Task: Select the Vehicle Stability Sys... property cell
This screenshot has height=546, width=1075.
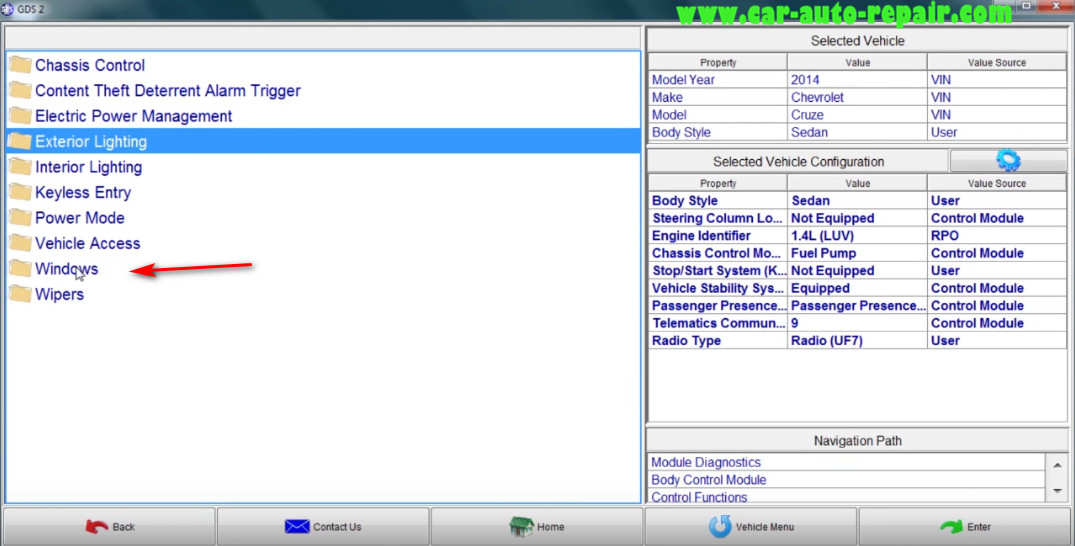Action: (x=718, y=288)
